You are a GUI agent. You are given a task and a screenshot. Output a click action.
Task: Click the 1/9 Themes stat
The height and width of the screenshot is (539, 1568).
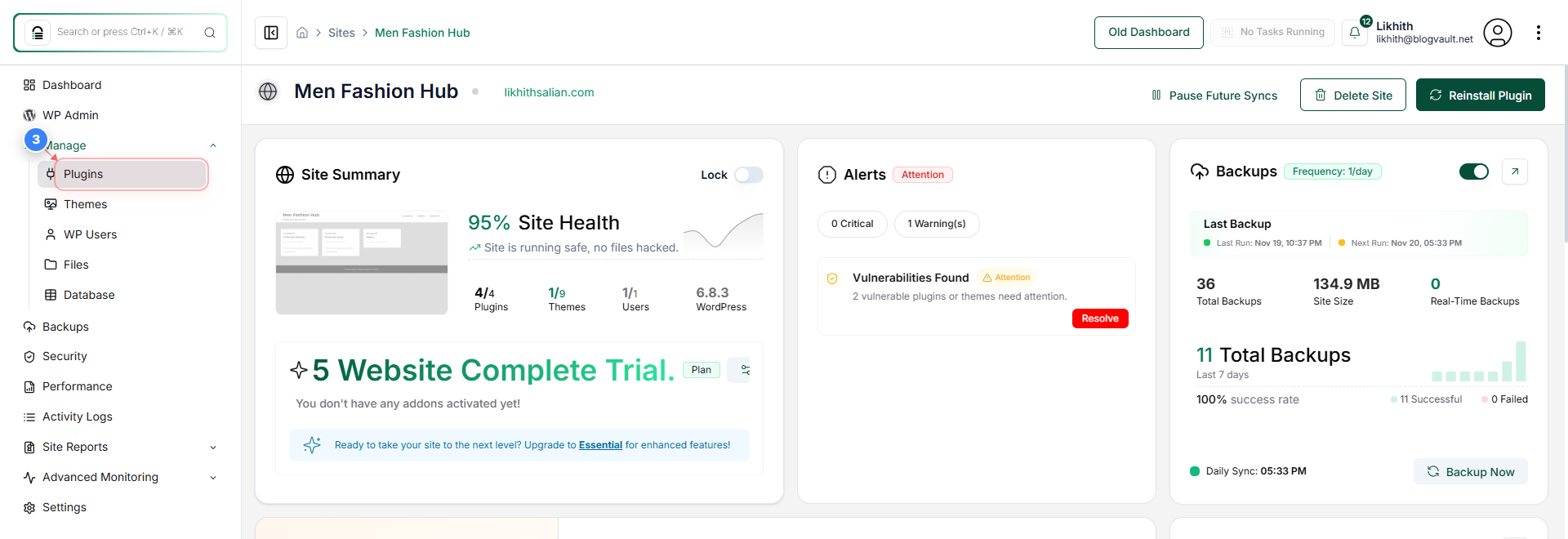tap(567, 299)
